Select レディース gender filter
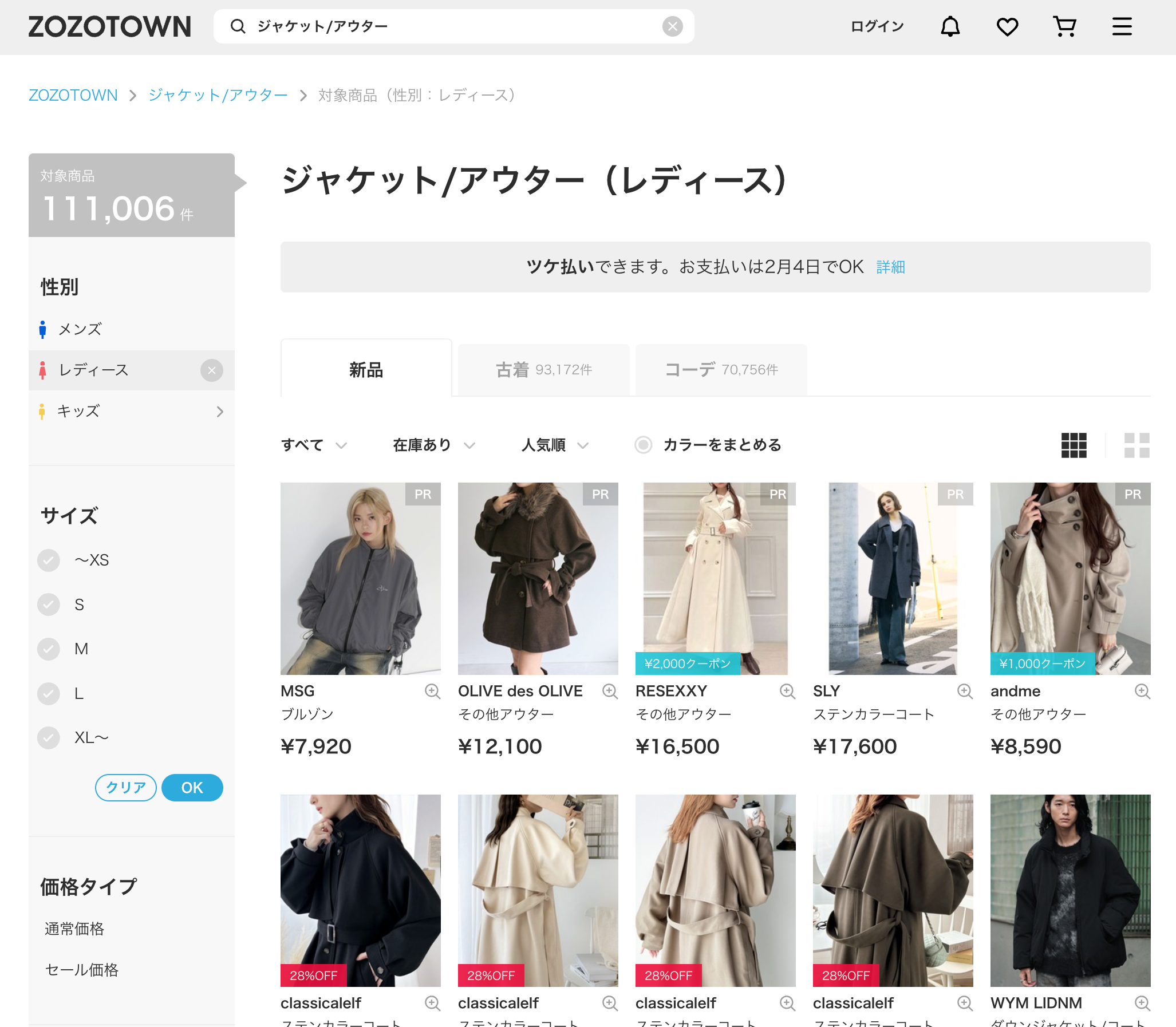1176x1027 pixels. point(94,370)
